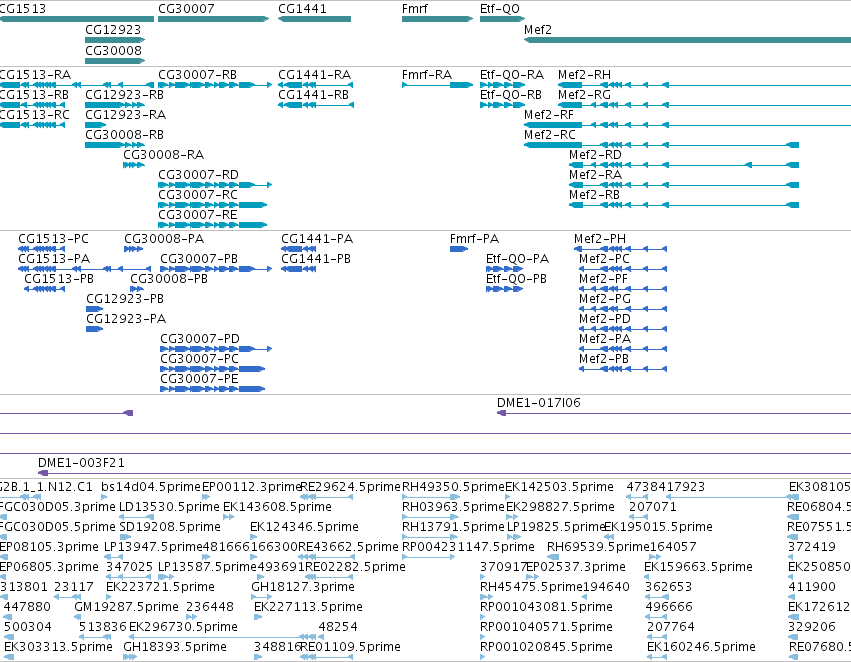
Task: Choose transcript label "CG12923-RB"
Action: [124, 95]
